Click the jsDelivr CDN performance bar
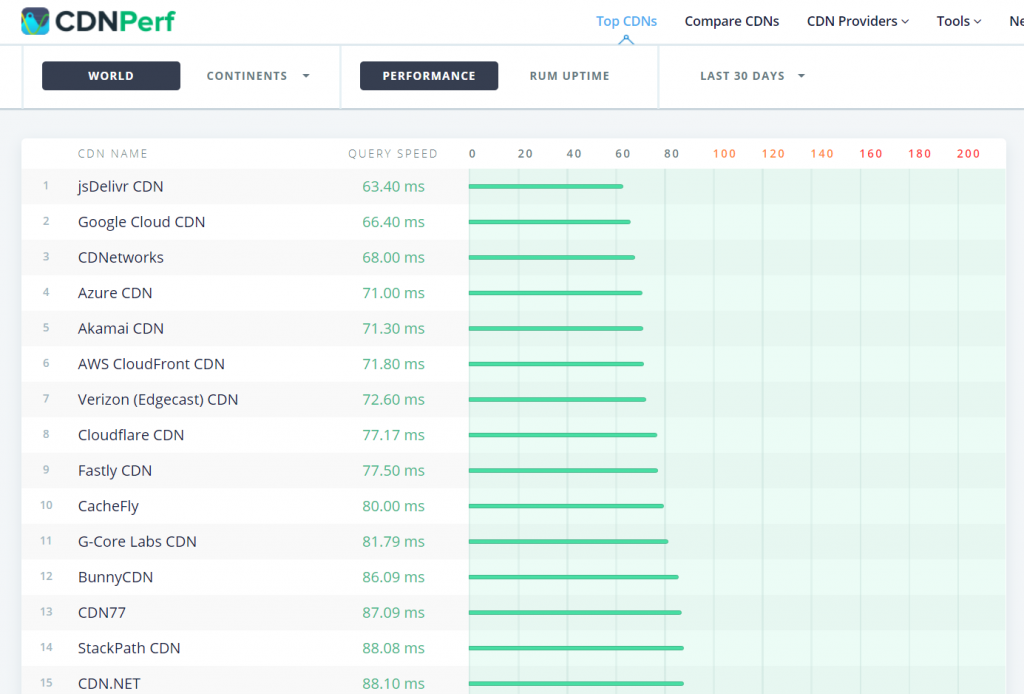1024x694 pixels. coord(545,186)
